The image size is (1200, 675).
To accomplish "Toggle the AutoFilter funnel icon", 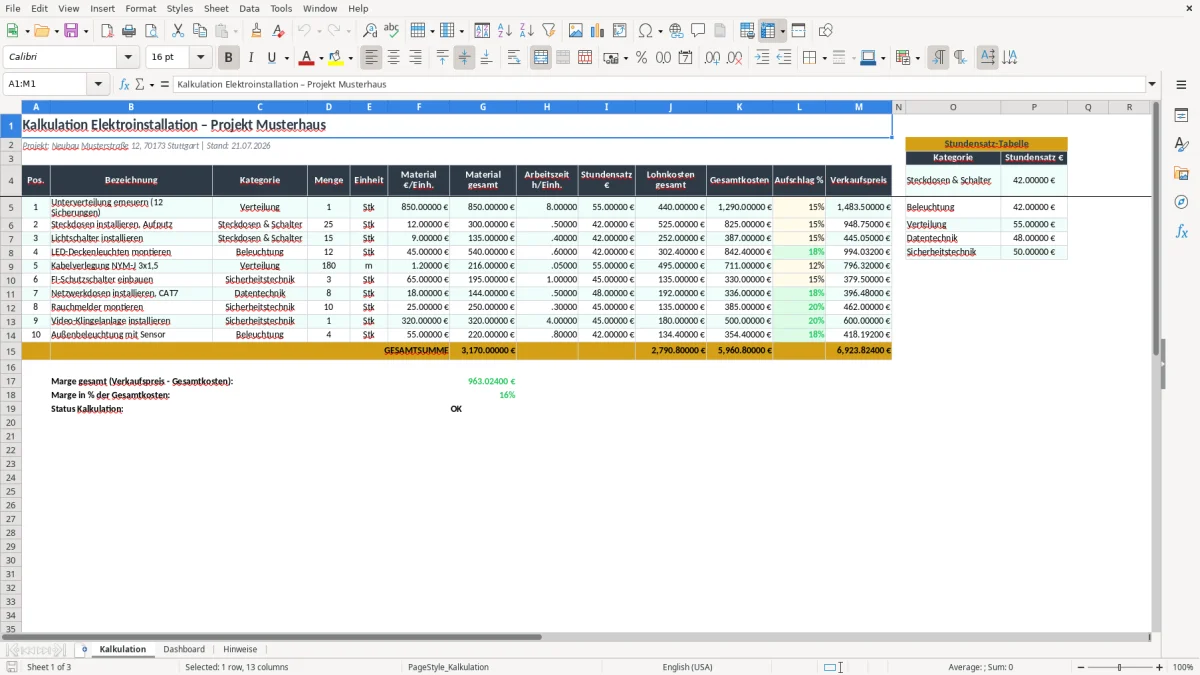I will (549, 31).
